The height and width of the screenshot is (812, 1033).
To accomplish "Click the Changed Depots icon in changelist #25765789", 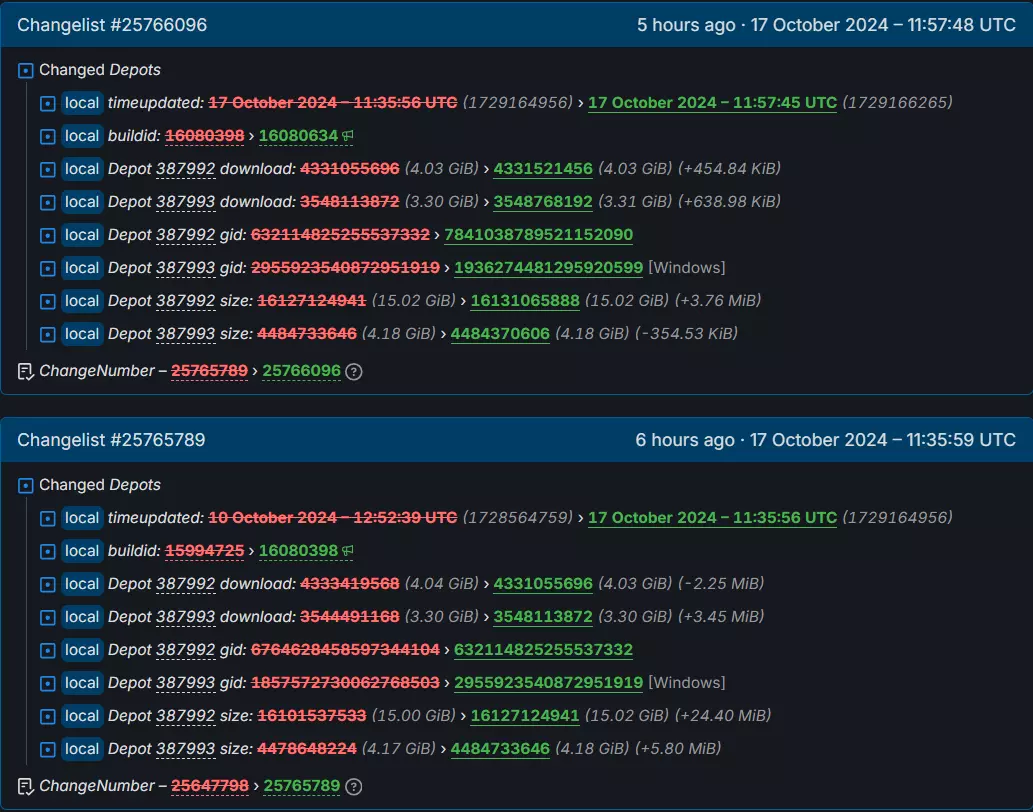I will [26, 485].
